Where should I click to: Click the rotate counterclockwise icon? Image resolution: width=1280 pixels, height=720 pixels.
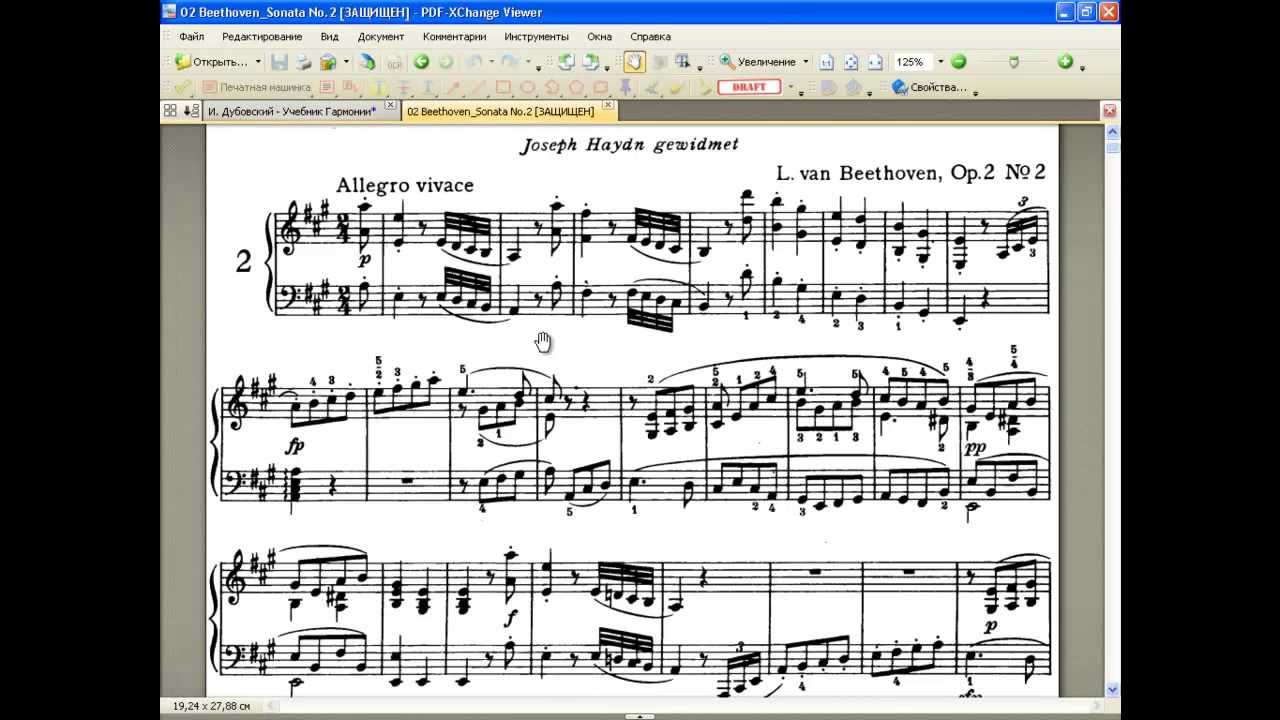point(566,62)
